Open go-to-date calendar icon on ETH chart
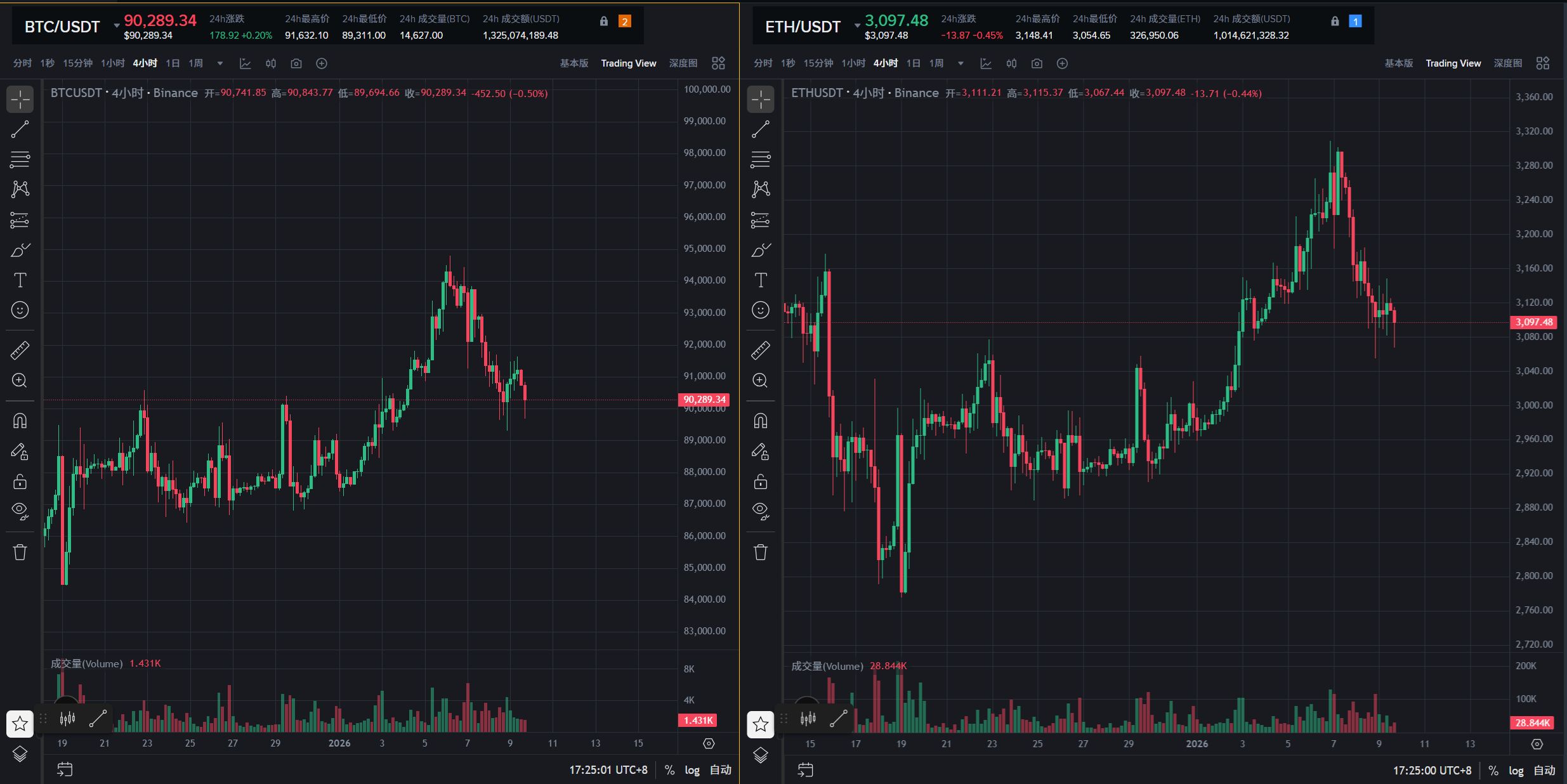Screen dimensions: 1567x784 point(805,770)
